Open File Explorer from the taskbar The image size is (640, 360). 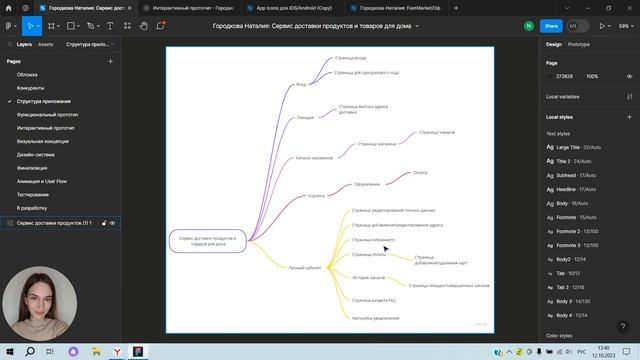click(96, 351)
